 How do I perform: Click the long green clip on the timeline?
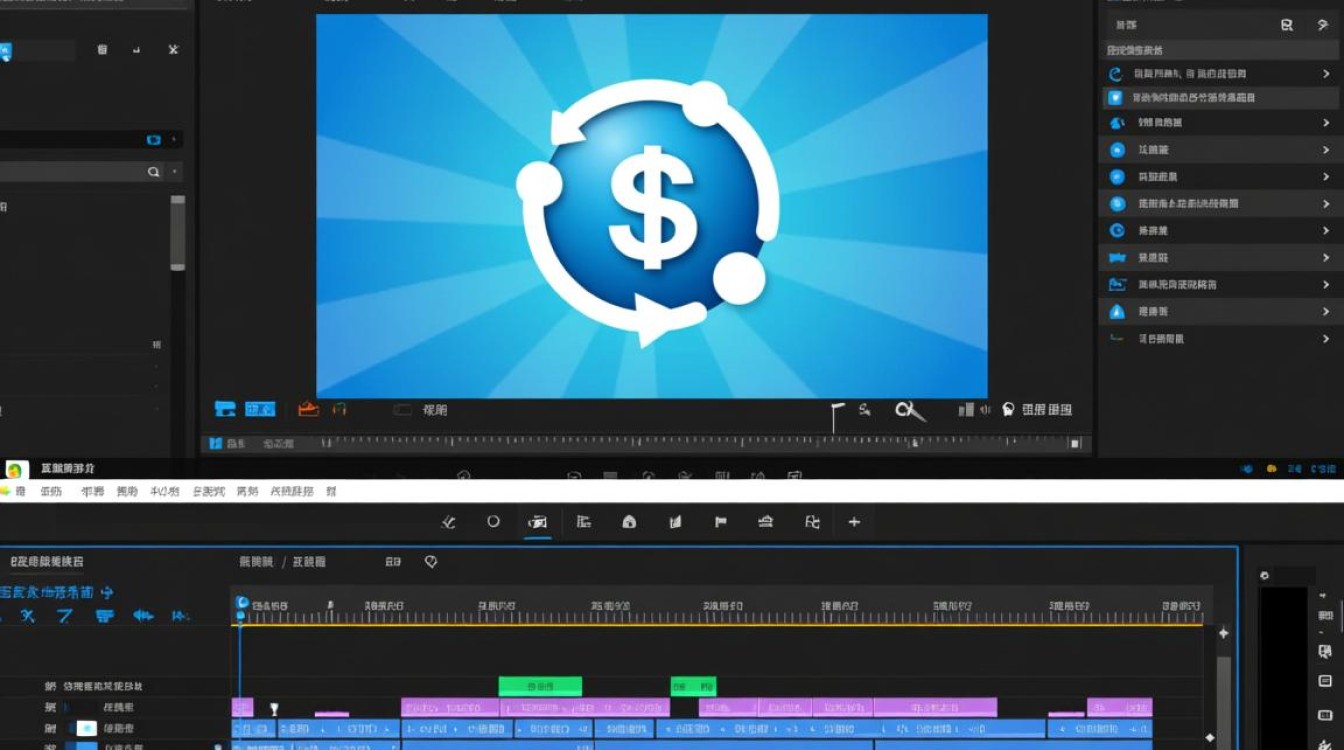tap(540, 687)
